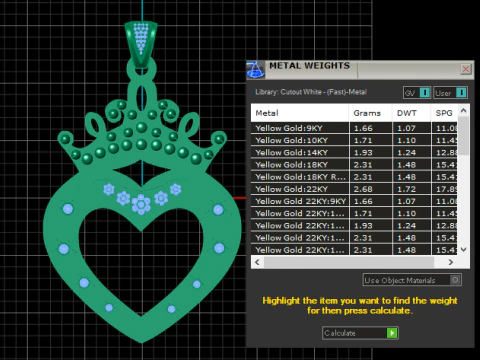This screenshot has height=360, width=480.
Task: Click the Grams column header
Action: coord(370,113)
